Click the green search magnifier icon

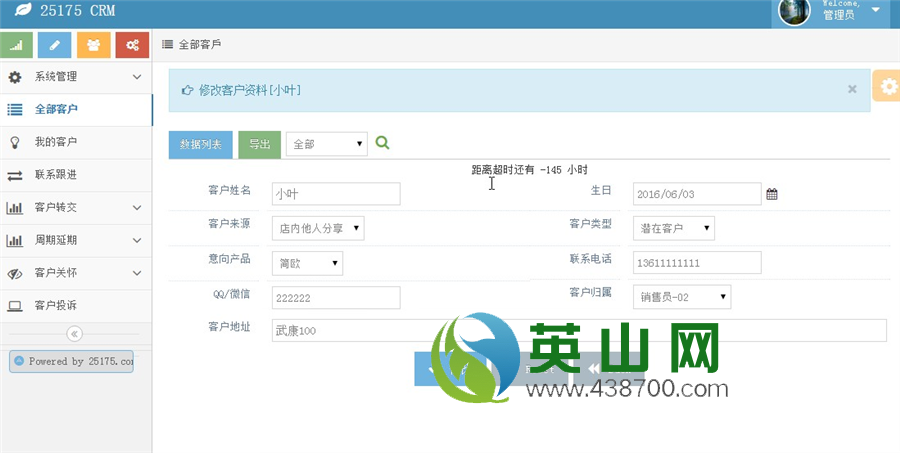point(382,143)
